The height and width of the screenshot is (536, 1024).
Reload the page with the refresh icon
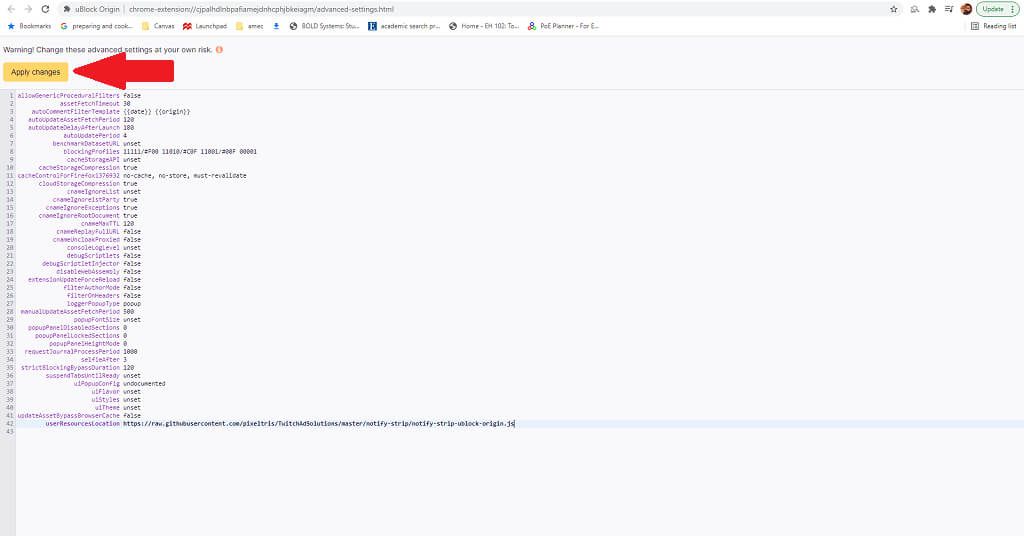(x=45, y=9)
